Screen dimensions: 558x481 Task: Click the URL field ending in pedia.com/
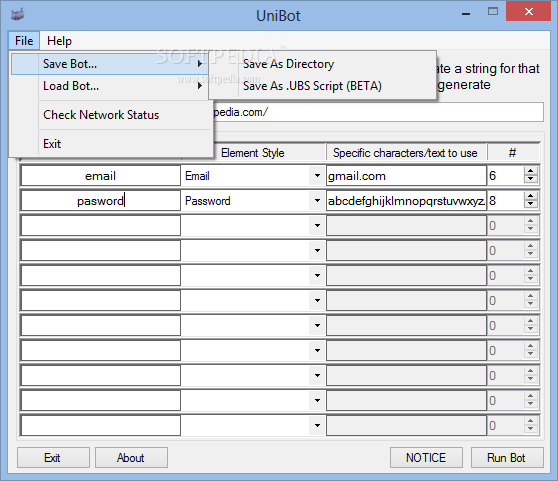tap(378, 112)
